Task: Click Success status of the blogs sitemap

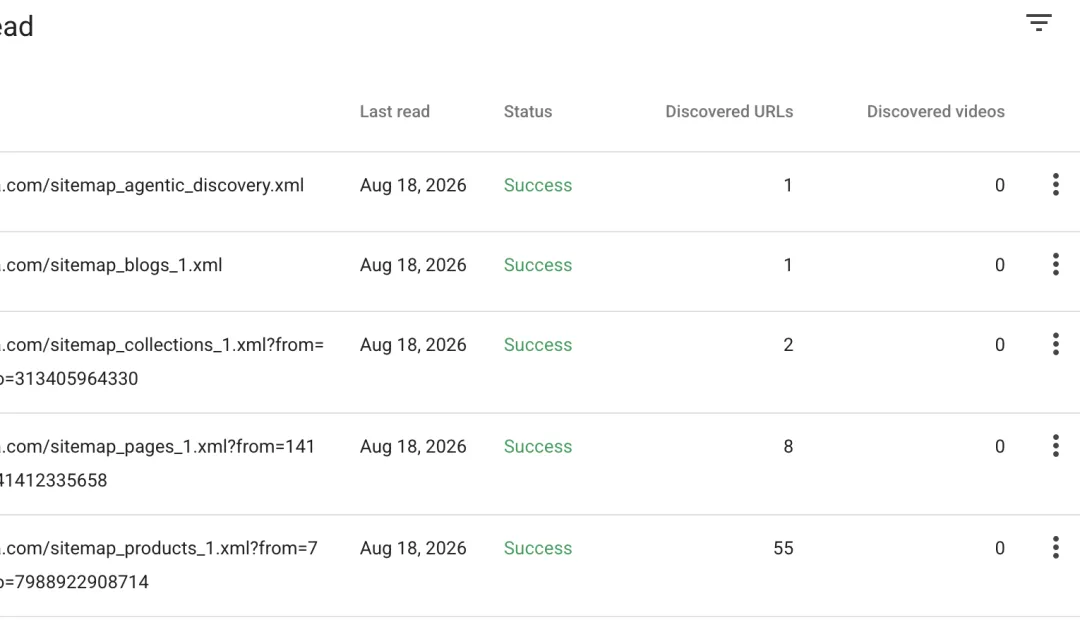Action: [x=538, y=265]
